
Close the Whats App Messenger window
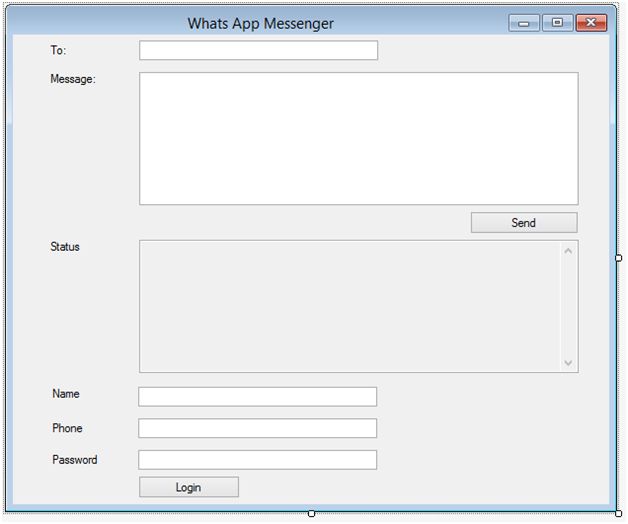pos(591,23)
